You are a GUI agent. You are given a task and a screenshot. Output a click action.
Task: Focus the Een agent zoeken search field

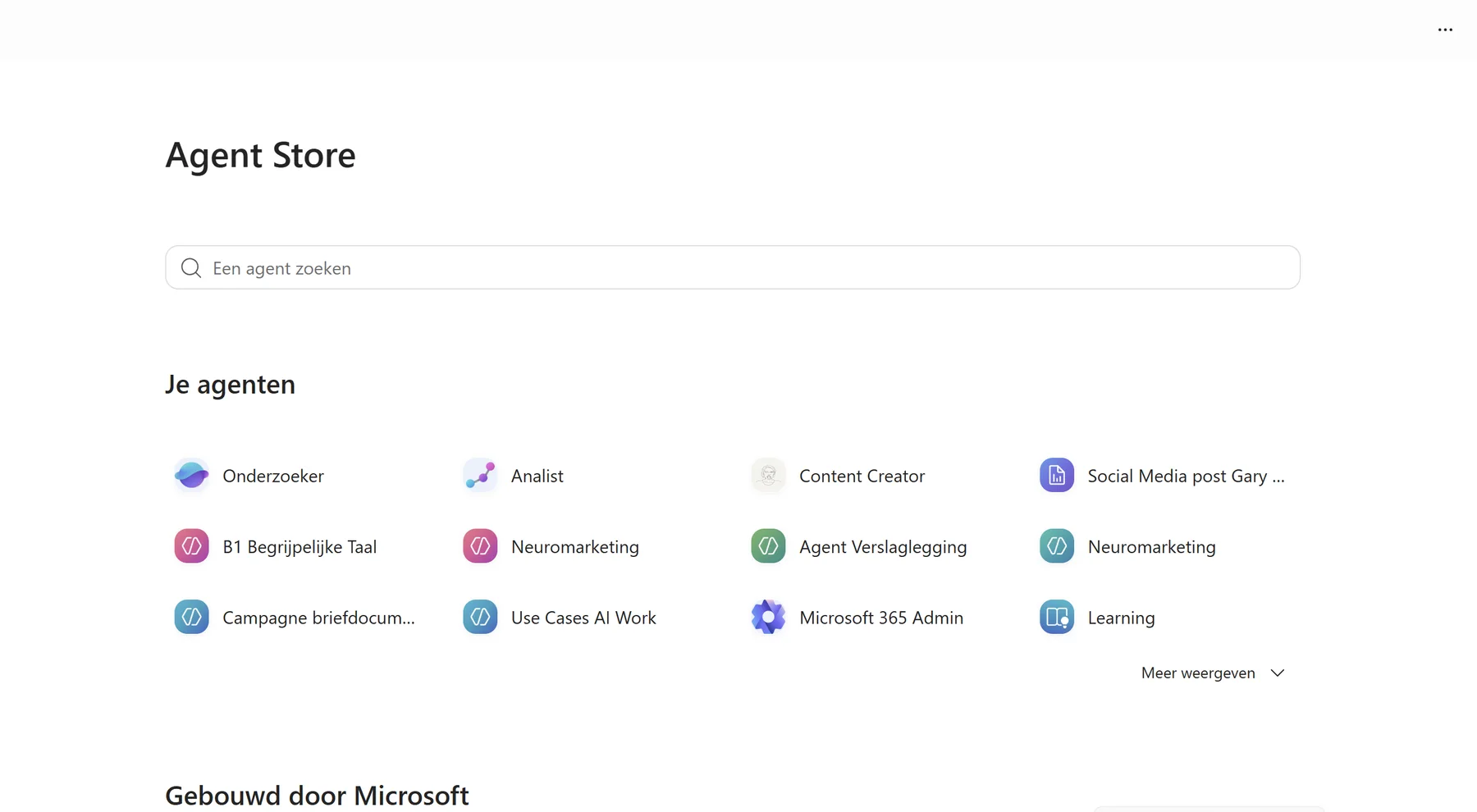pos(733,267)
